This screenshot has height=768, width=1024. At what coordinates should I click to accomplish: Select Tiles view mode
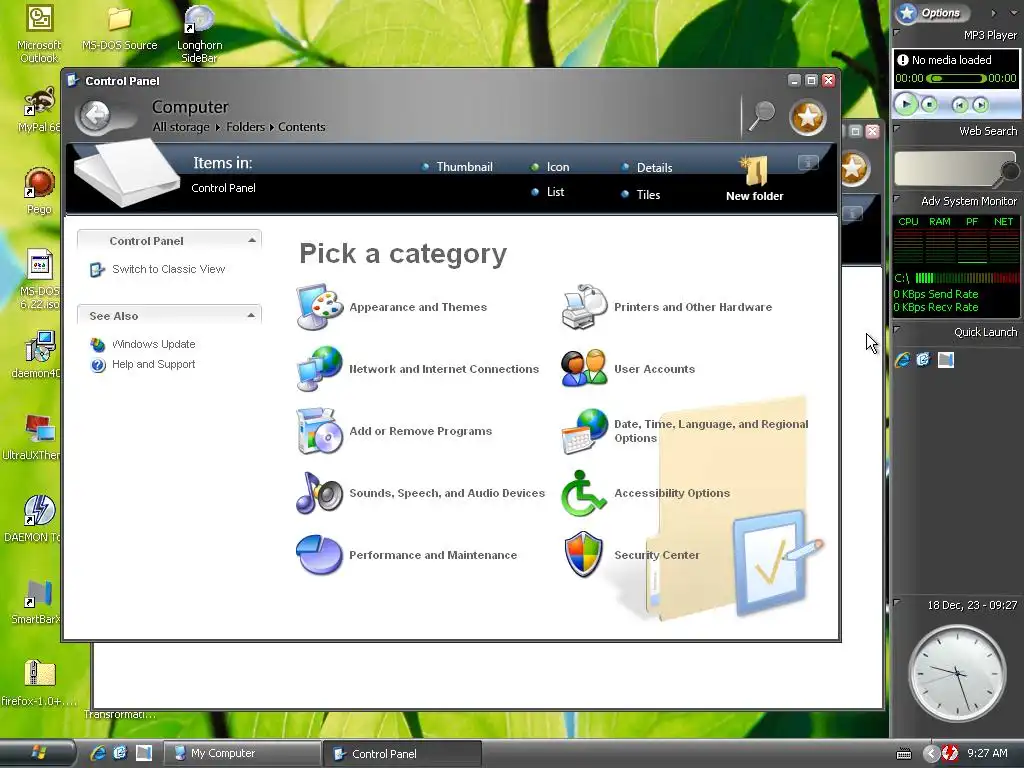click(641, 194)
